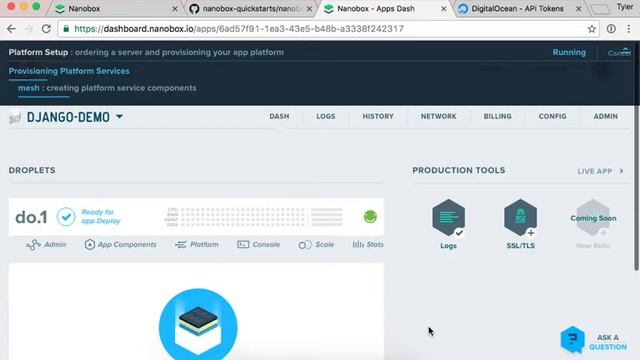Image resolution: width=640 pixels, height=360 pixels.
Task: Cancel the running Platform Setup
Action: pos(619,53)
